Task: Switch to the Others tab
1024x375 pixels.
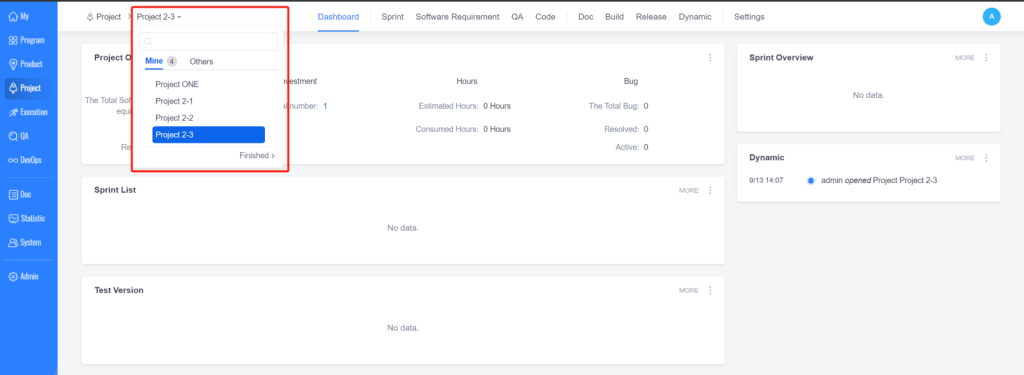Action: pos(201,61)
